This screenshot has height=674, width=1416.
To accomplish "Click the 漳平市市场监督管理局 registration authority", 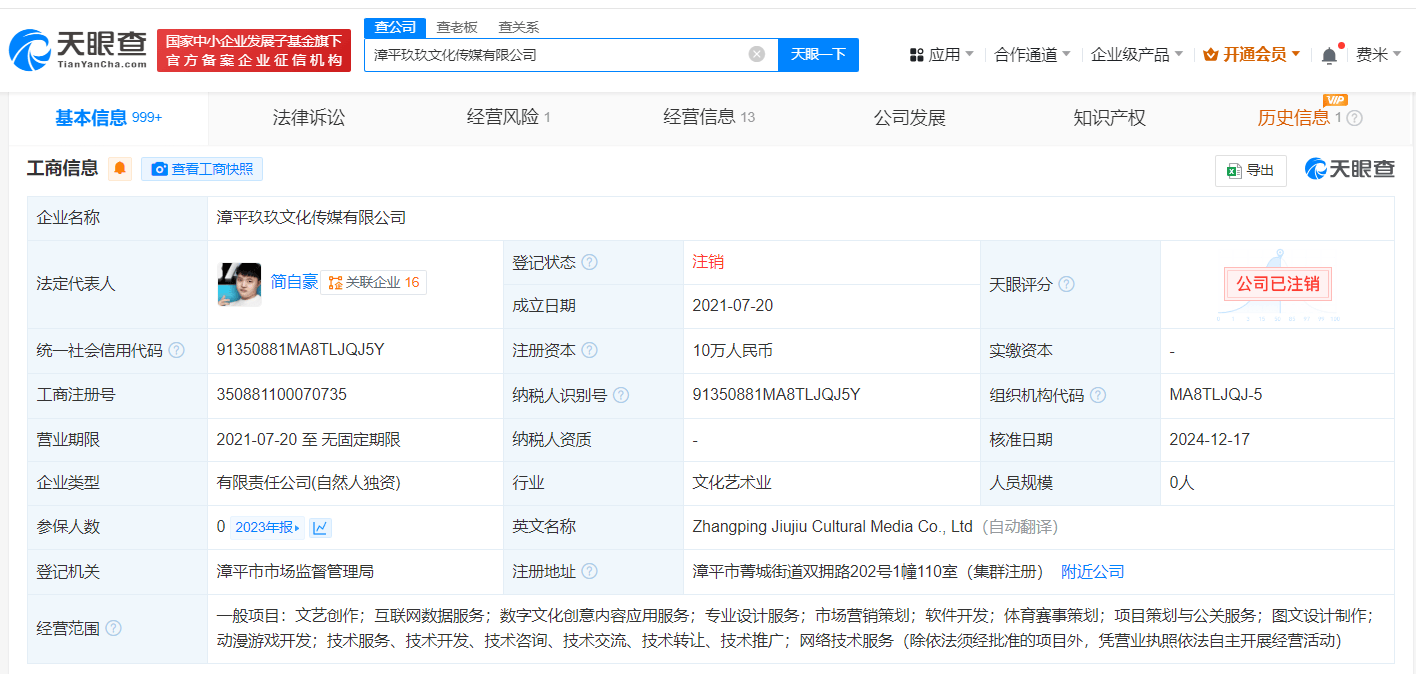I will coord(295,572).
